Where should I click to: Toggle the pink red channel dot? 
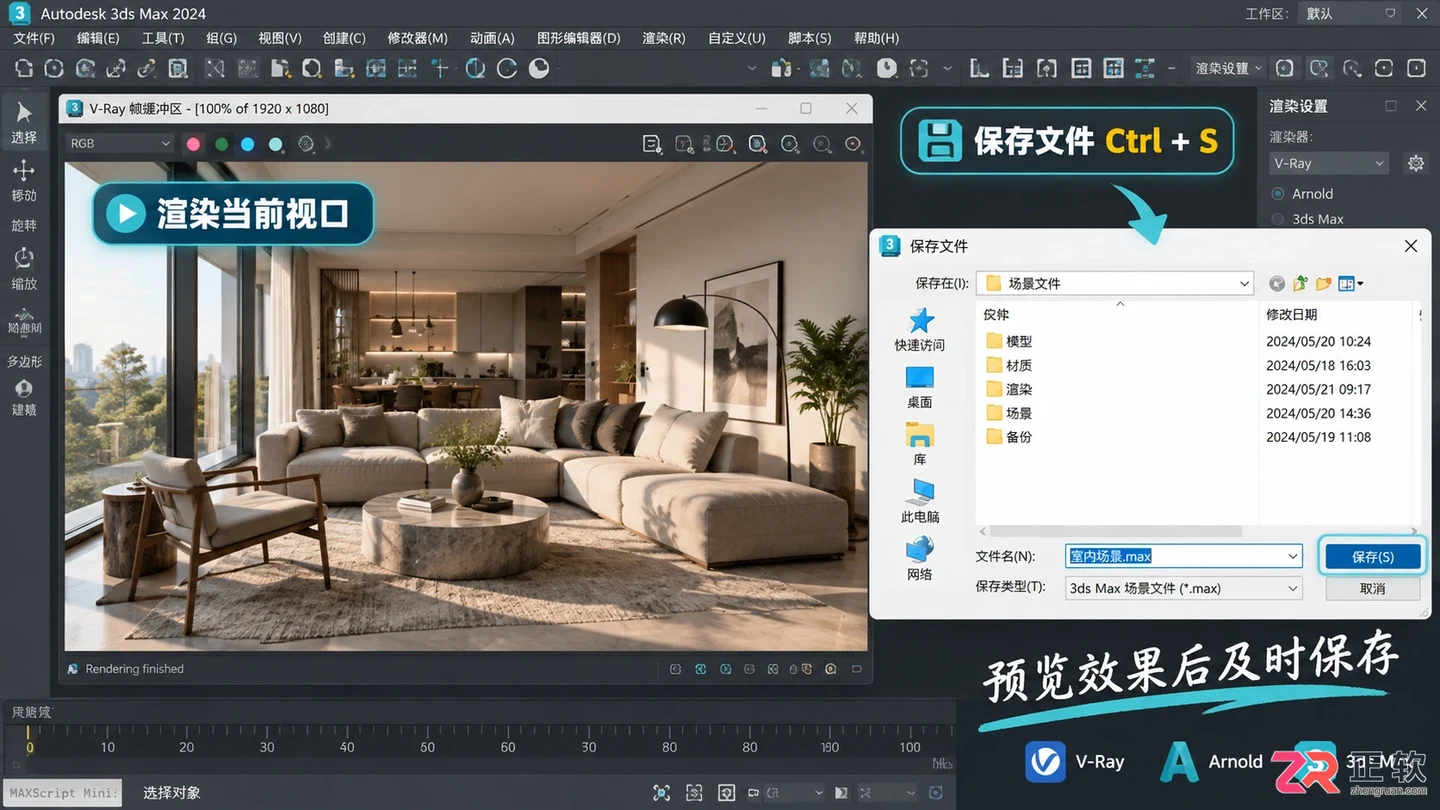coord(193,144)
